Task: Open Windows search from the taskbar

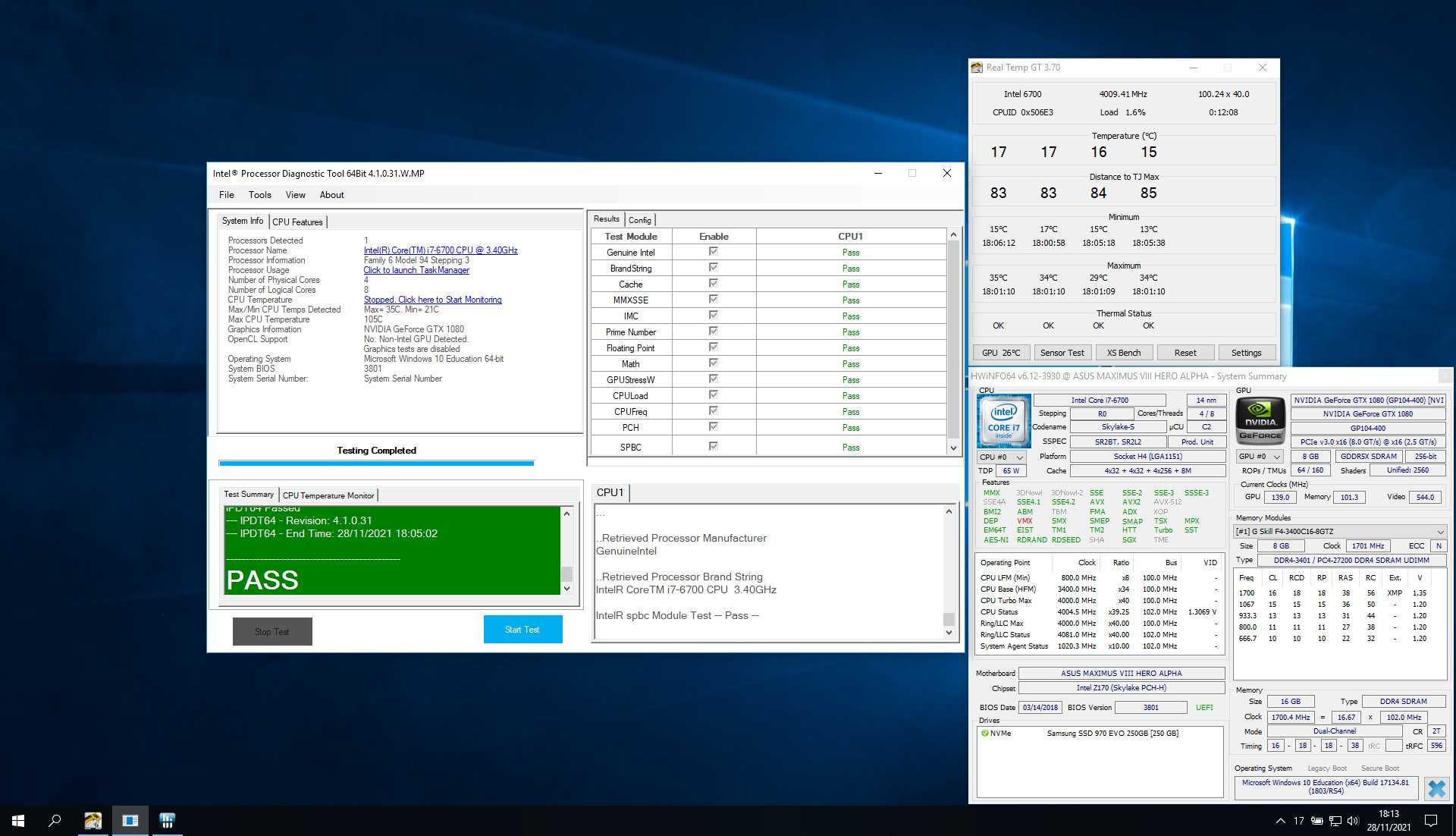Action: [55, 820]
